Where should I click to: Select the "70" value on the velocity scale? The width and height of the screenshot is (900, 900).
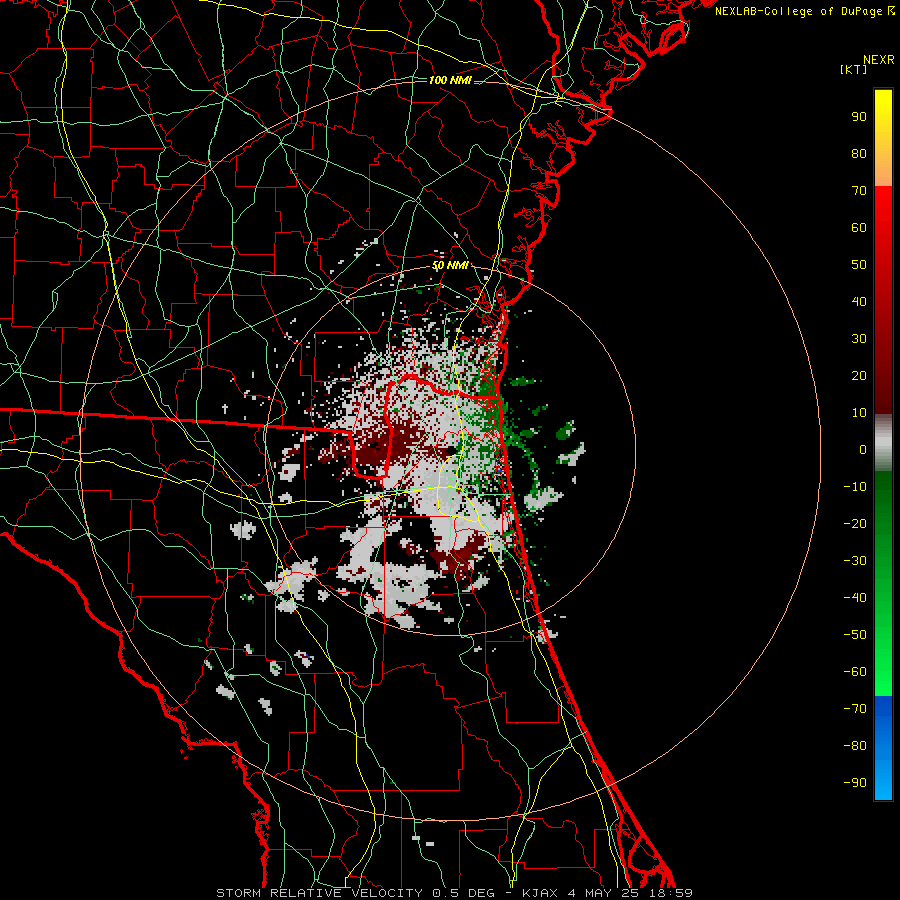click(x=859, y=191)
